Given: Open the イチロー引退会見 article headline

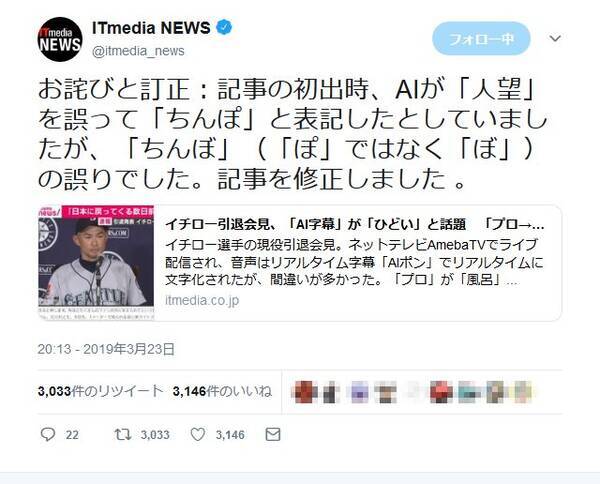Looking at the screenshot, I should pyautogui.click(x=354, y=225).
